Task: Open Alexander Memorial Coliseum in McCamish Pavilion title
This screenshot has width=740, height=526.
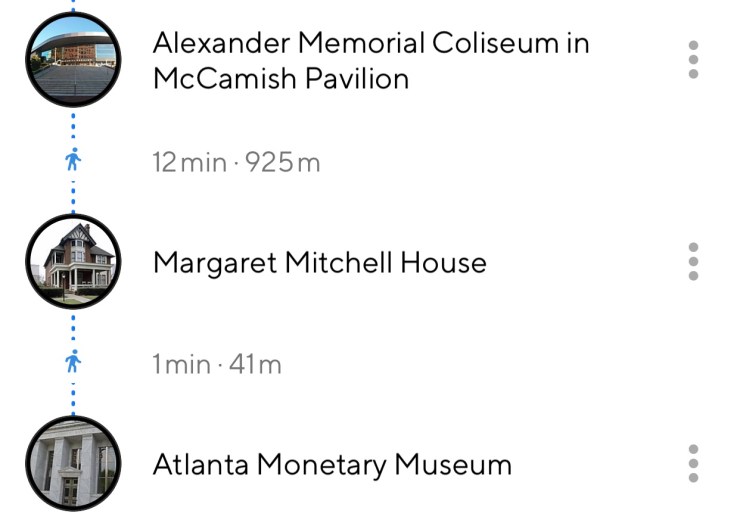Action: (x=370, y=60)
